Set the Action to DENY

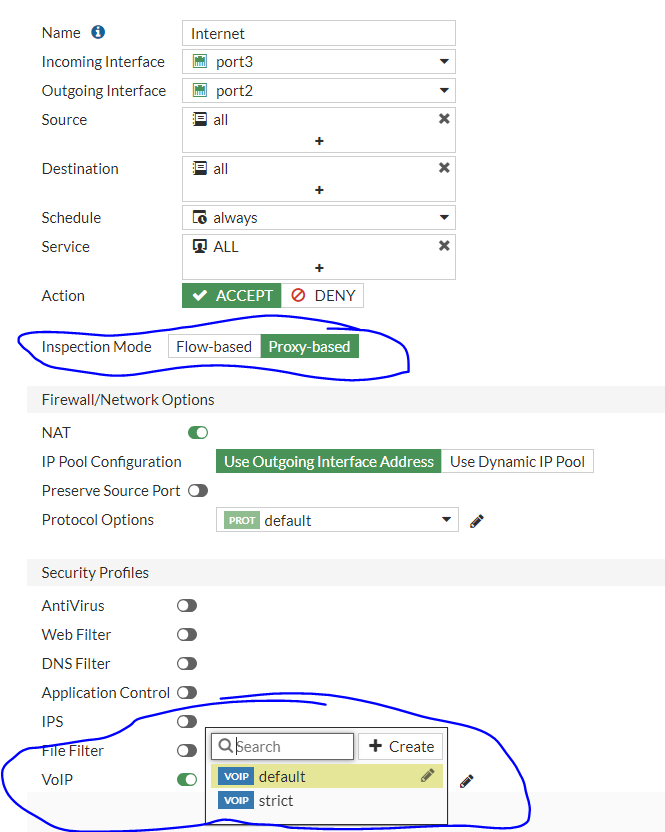tap(323, 296)
